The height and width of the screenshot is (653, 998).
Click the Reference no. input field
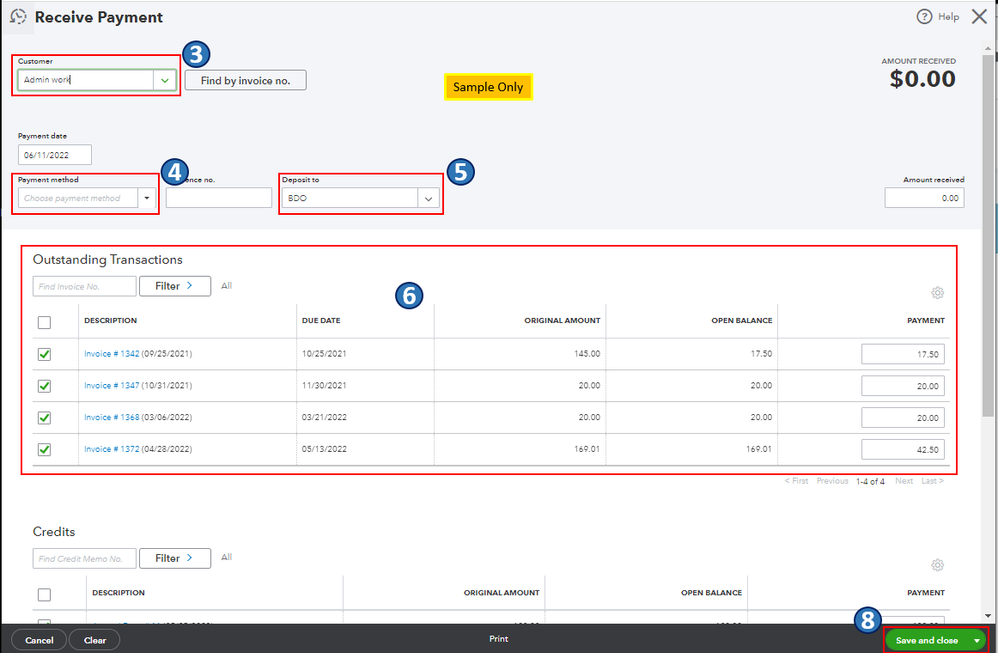218,198
